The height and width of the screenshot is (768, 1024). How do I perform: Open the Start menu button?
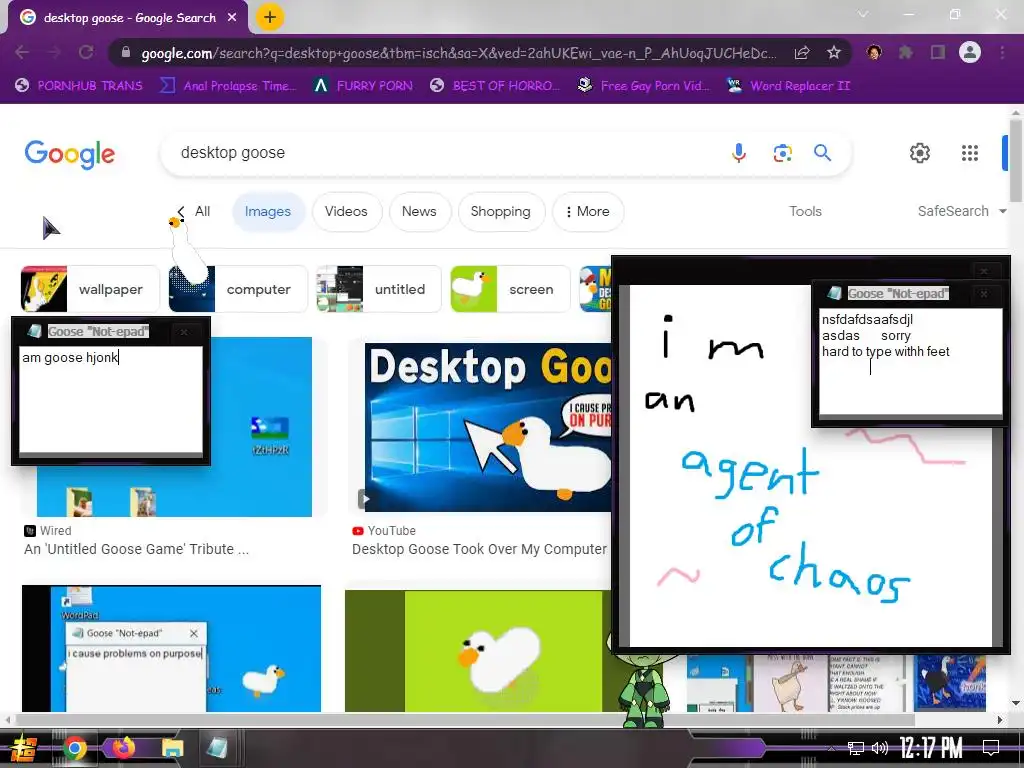click(24, 748)
